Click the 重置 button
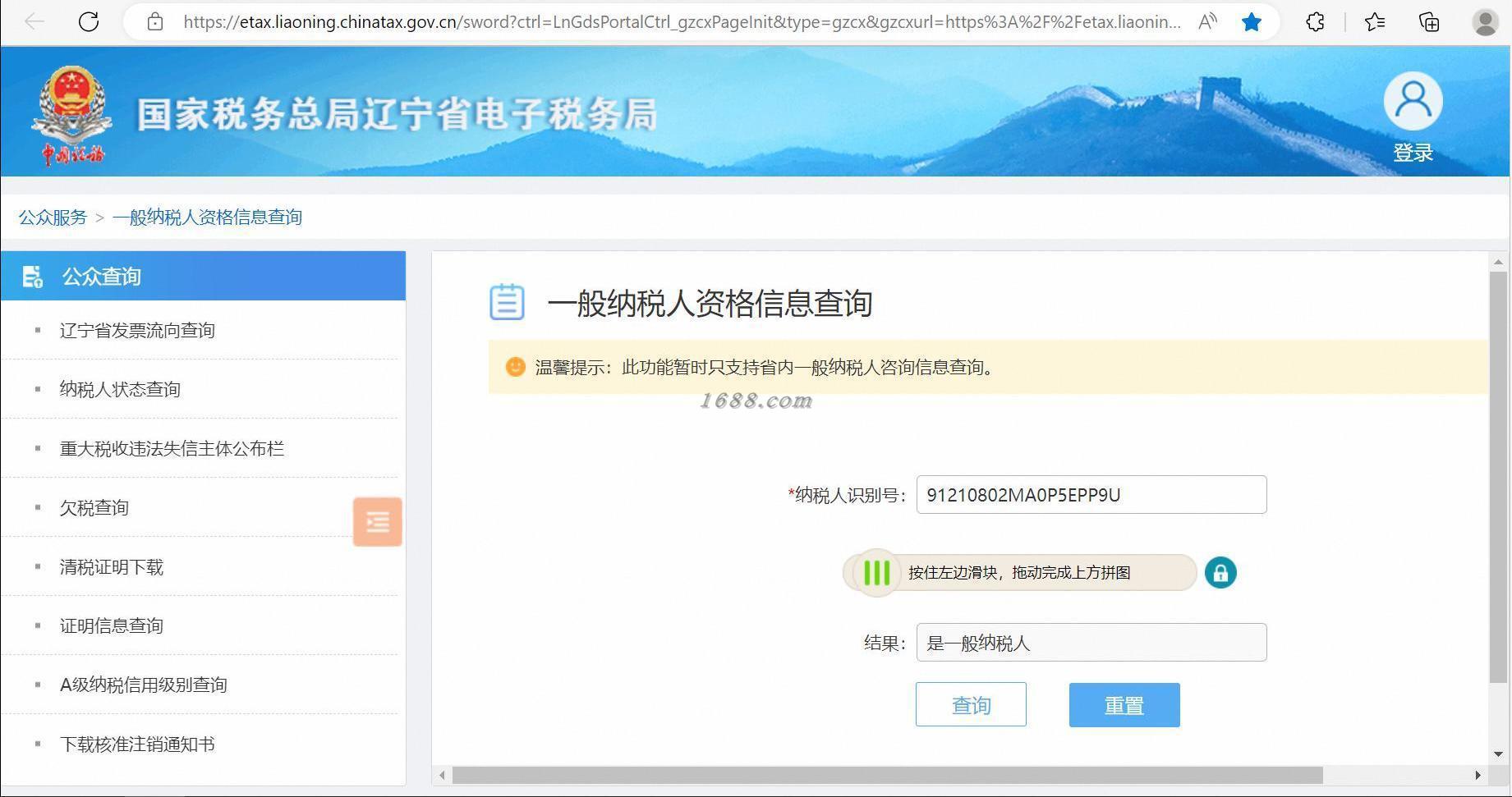This screenshot has width=1512, height=797. 1124,705
